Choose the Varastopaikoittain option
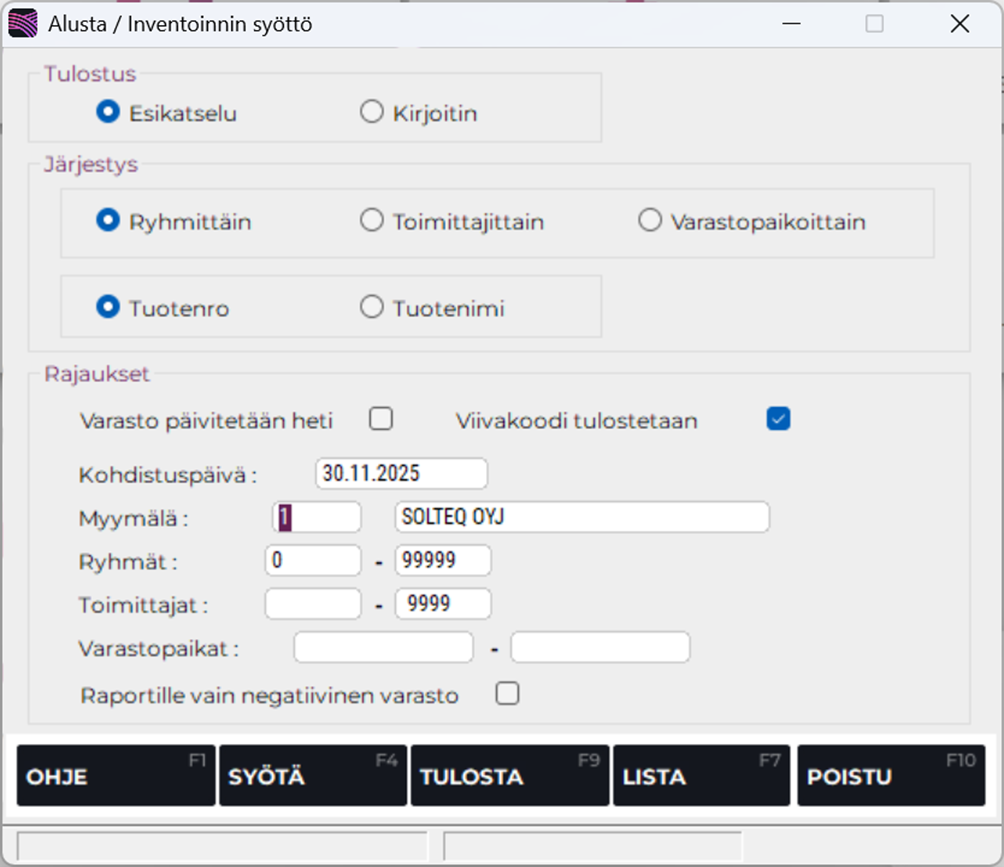This screenshot has height=867, width=1004. [650, 221]
